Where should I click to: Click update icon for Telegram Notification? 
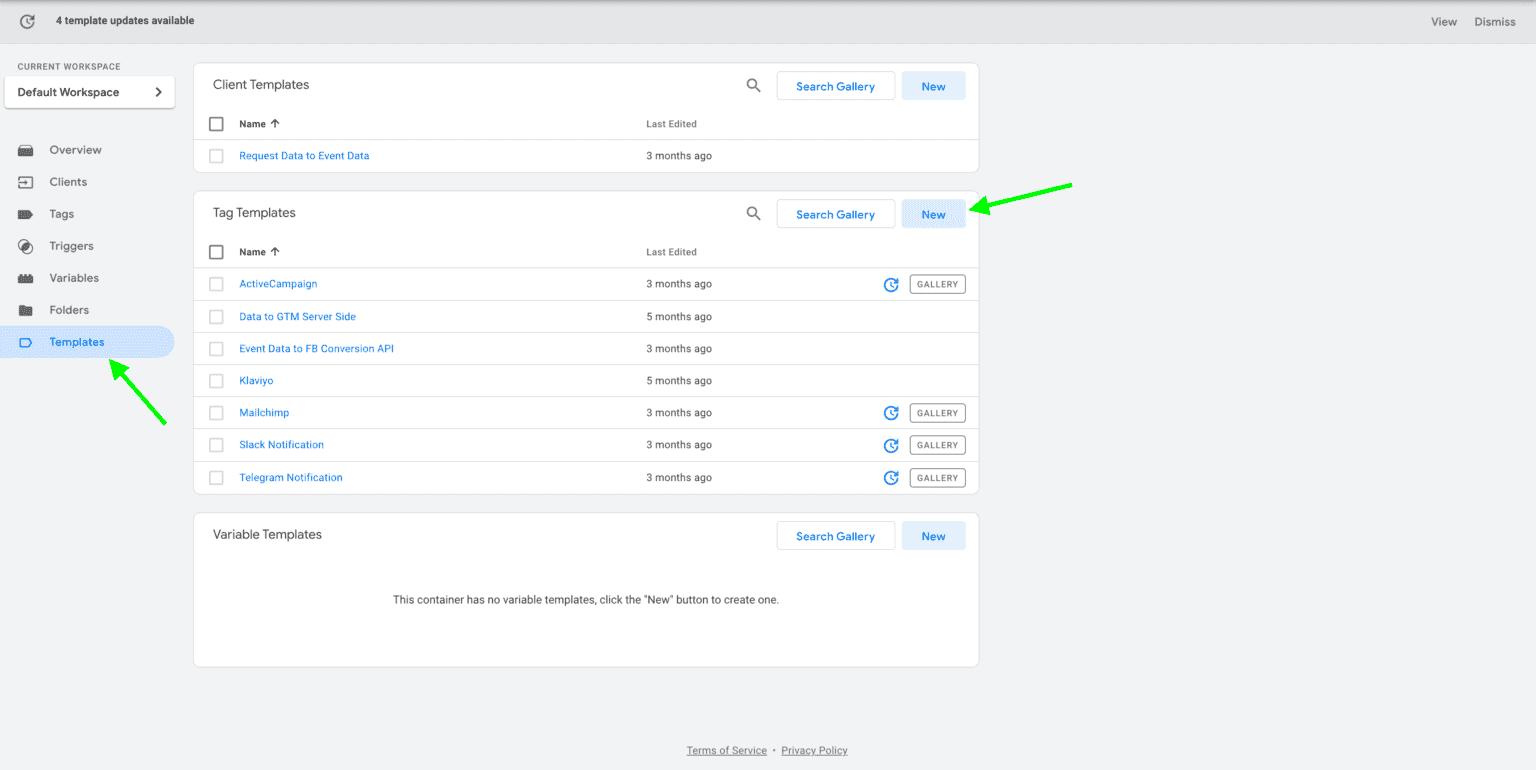pos(891,478)
